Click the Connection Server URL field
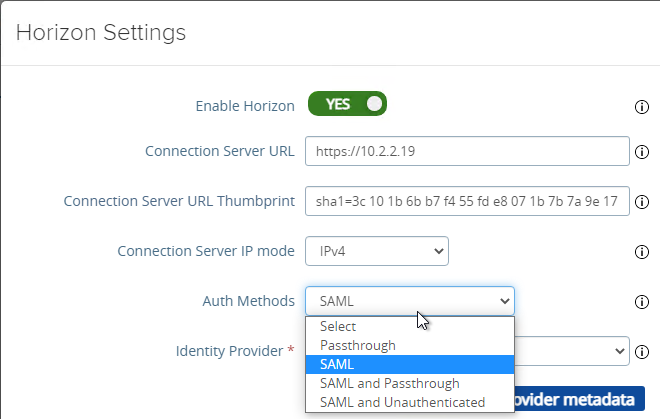 click(467, 151)
